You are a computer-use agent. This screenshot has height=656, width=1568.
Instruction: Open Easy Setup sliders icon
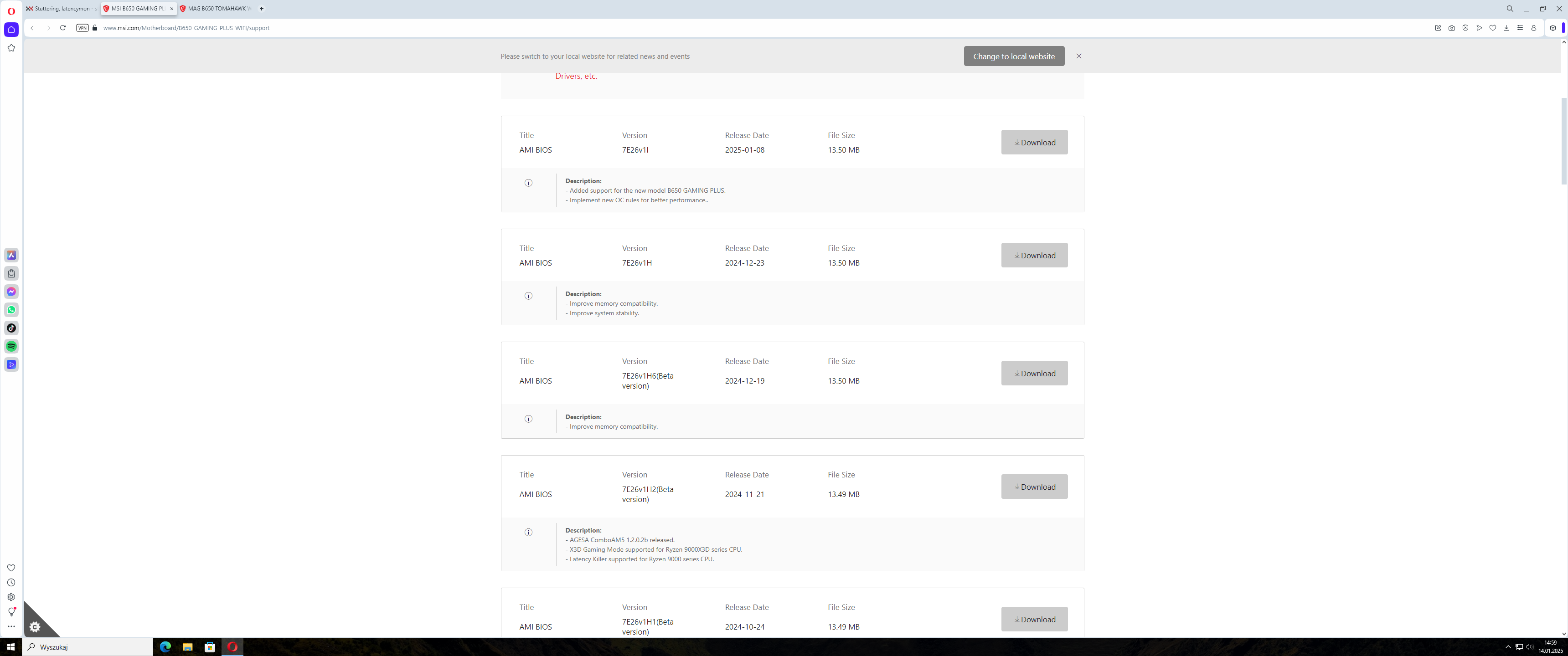pyautogui.click(x=1520, y=28)
